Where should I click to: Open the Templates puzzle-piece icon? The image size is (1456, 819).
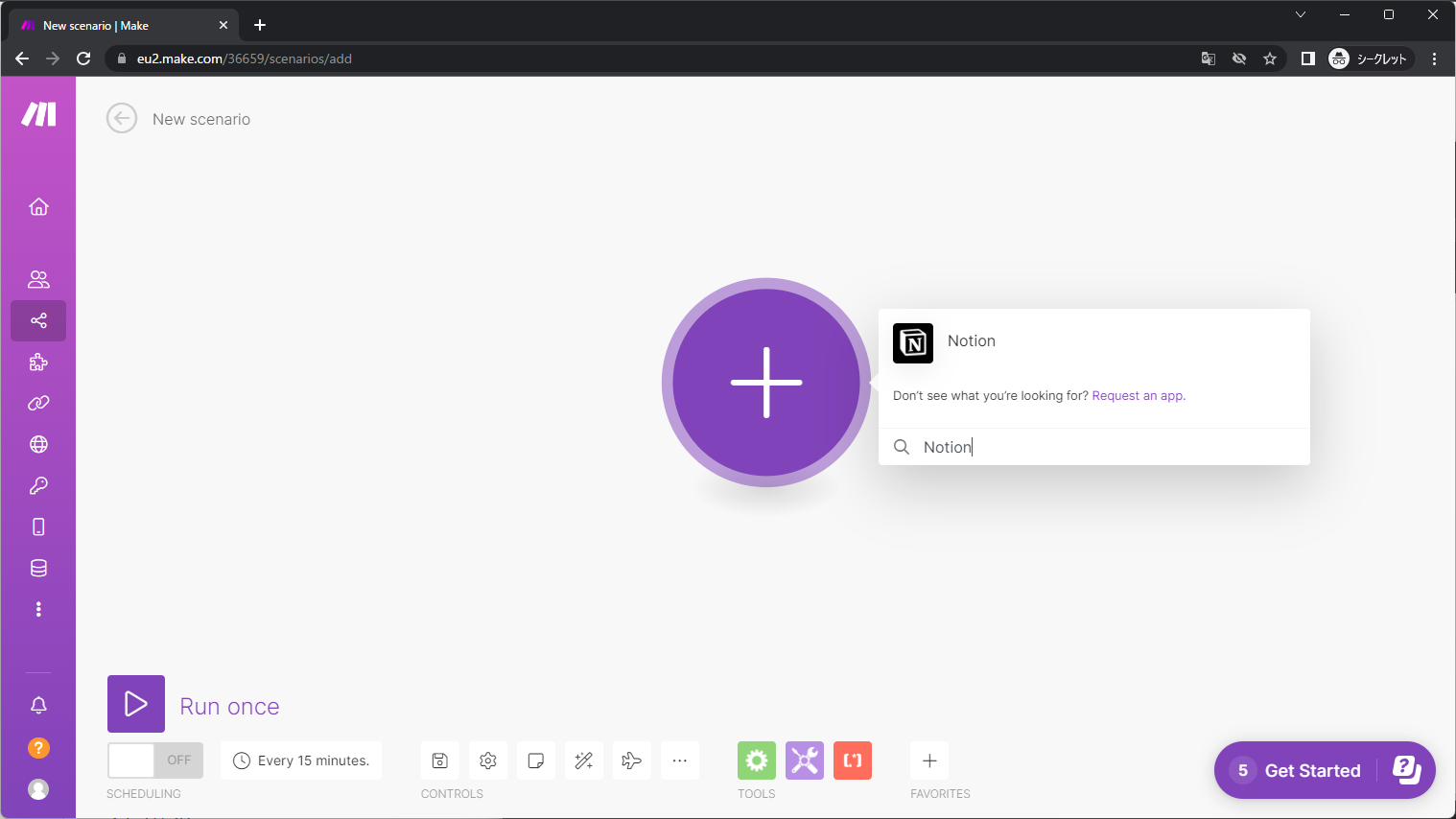tap(38, 362)
